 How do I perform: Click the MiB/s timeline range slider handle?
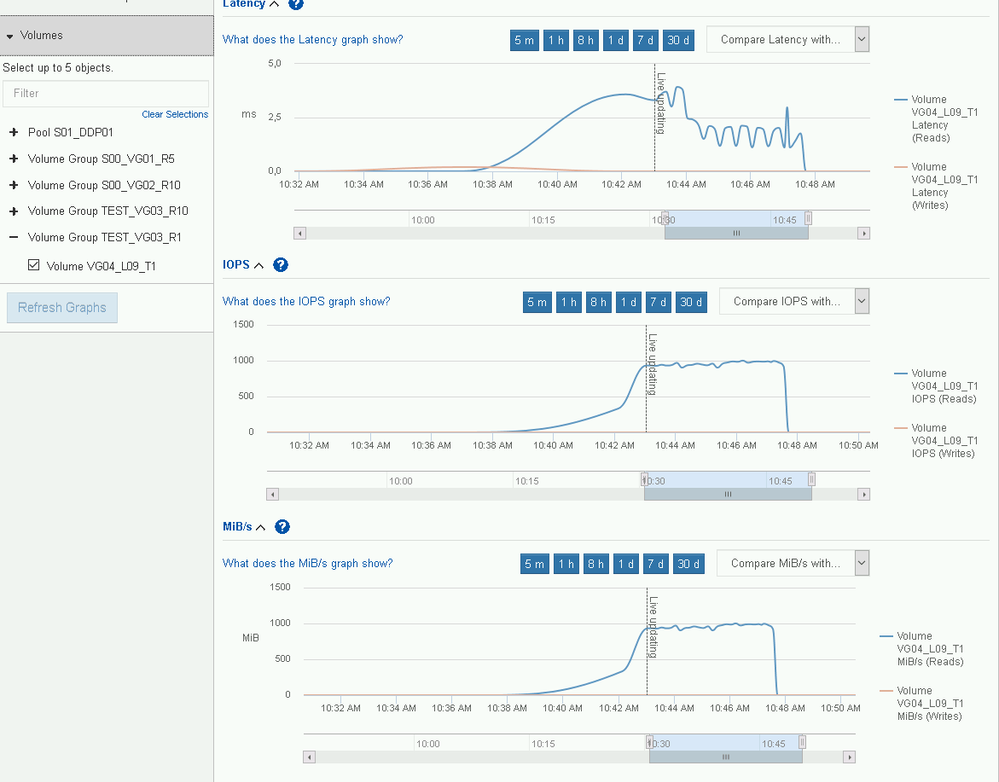coord(726,757)
